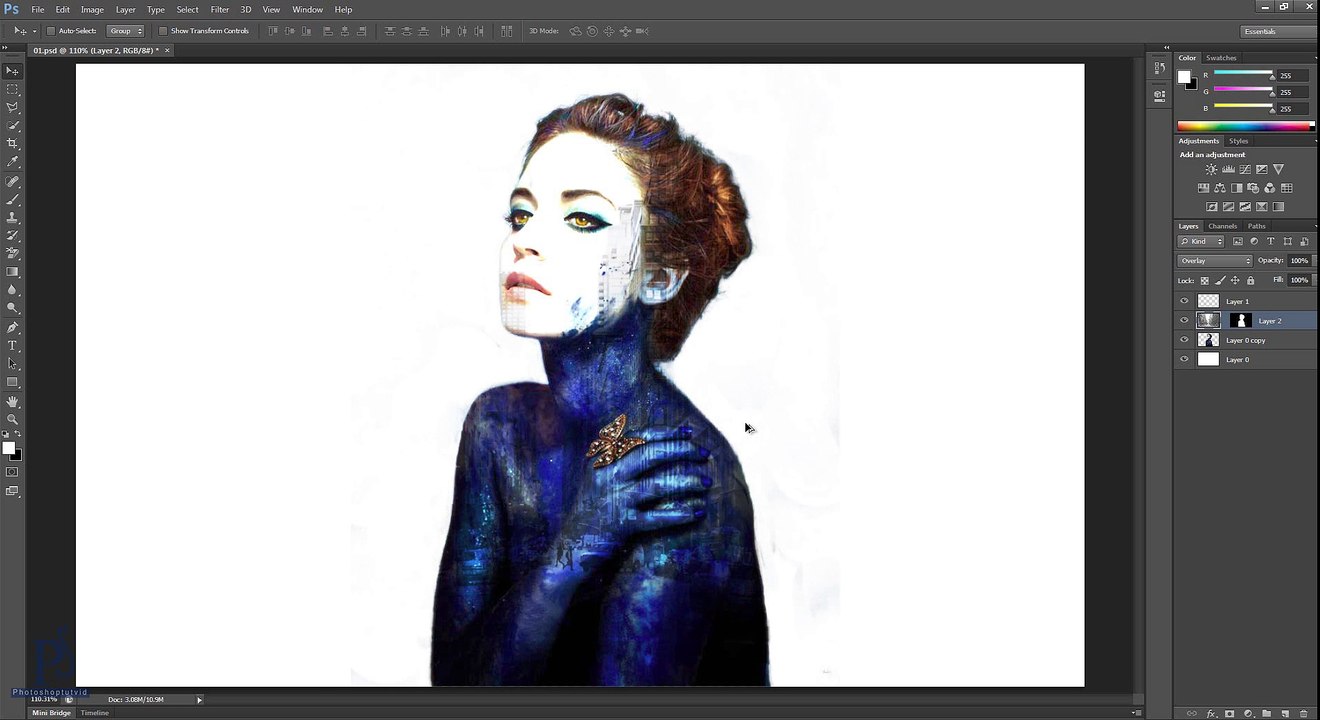Open the Filter menu
This screenshot has width=1320, height=720.
(220, 9)
